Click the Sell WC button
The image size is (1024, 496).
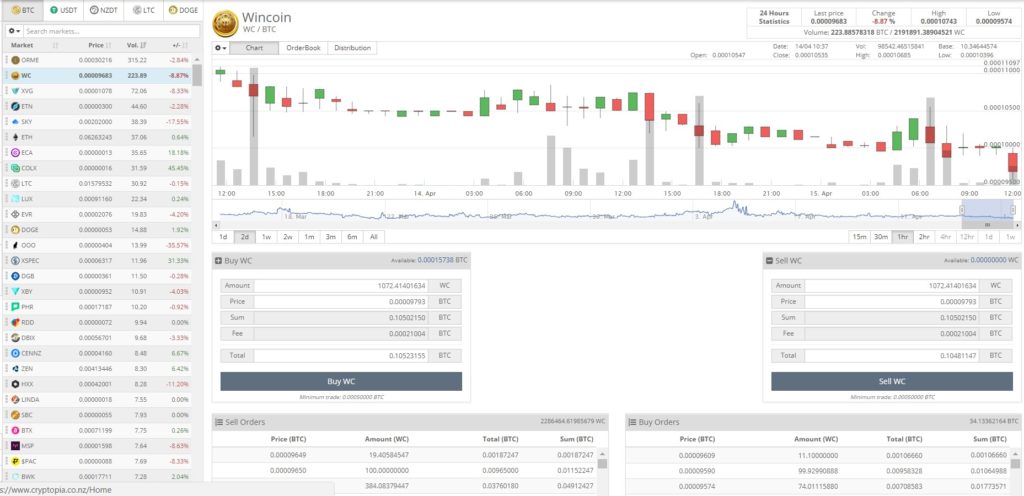coord(891,381)
